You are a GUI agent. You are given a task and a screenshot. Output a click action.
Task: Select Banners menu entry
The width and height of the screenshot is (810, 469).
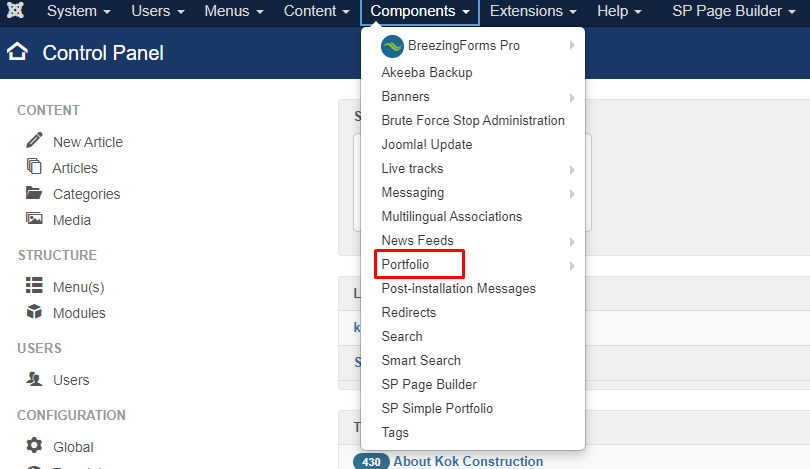pos(406,97)
